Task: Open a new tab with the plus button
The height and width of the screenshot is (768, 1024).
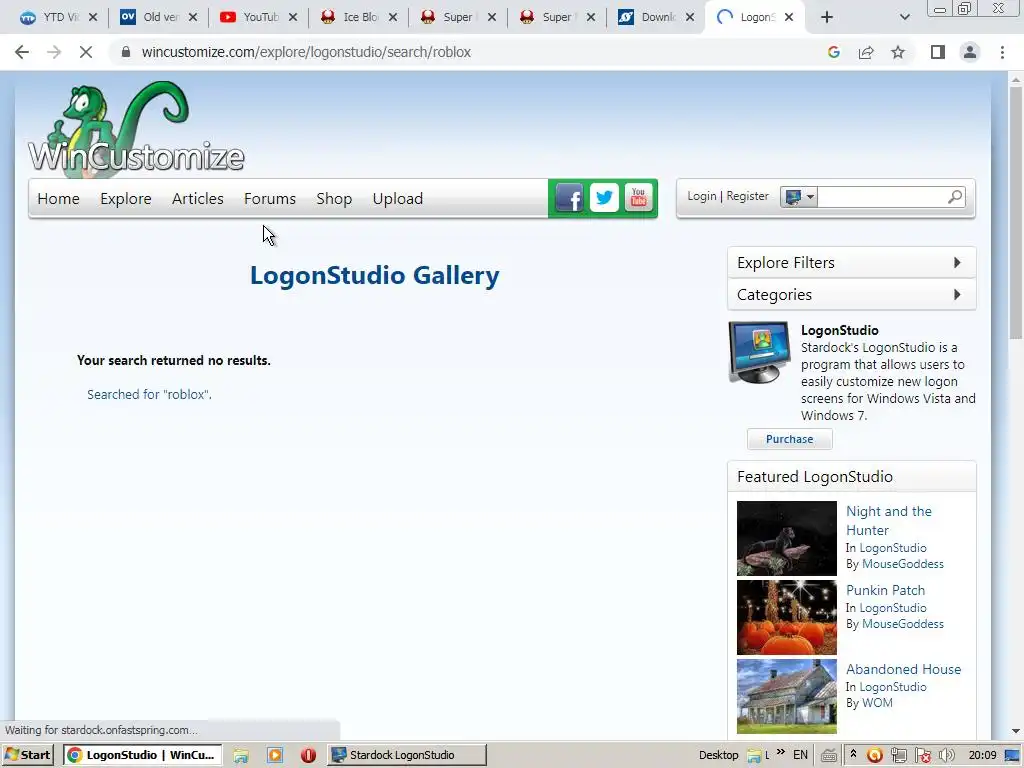Action: [827, 18]
